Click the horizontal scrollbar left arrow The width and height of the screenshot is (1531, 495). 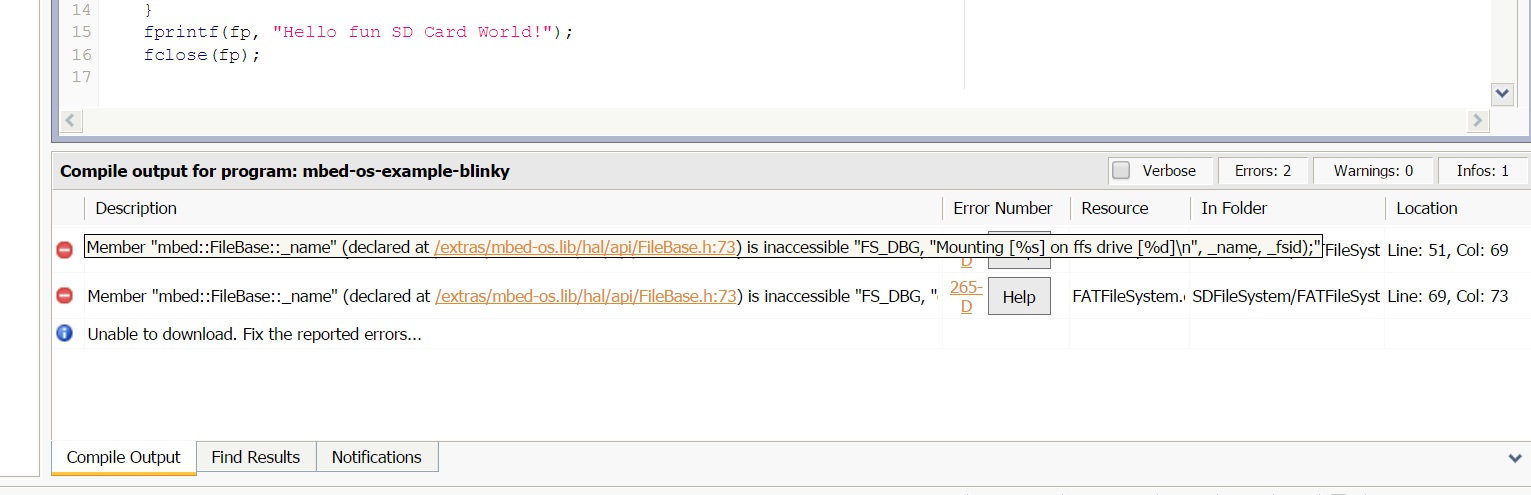click(x=71, y=121)
